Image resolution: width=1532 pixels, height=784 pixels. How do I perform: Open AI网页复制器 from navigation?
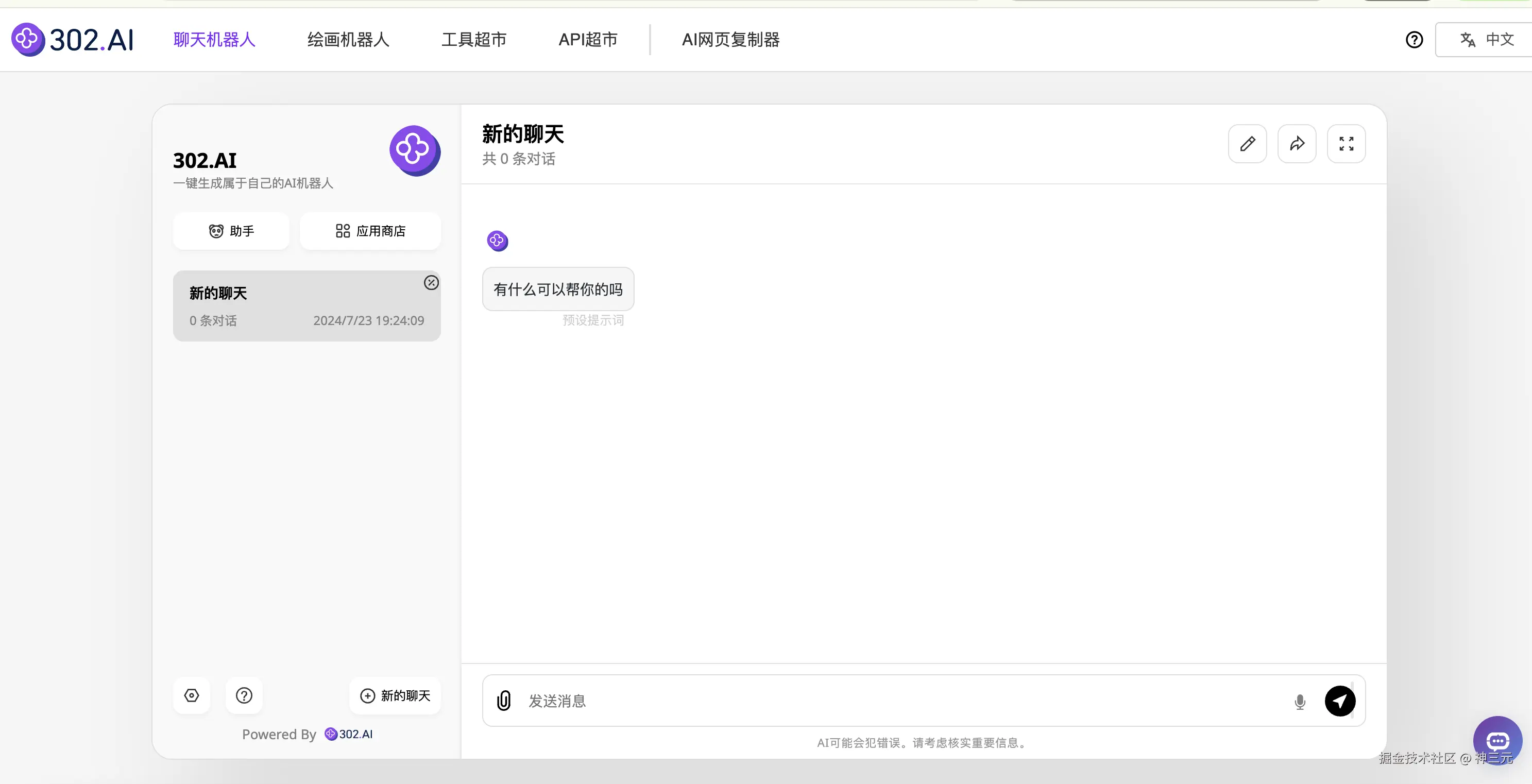(x=730, y=40)
